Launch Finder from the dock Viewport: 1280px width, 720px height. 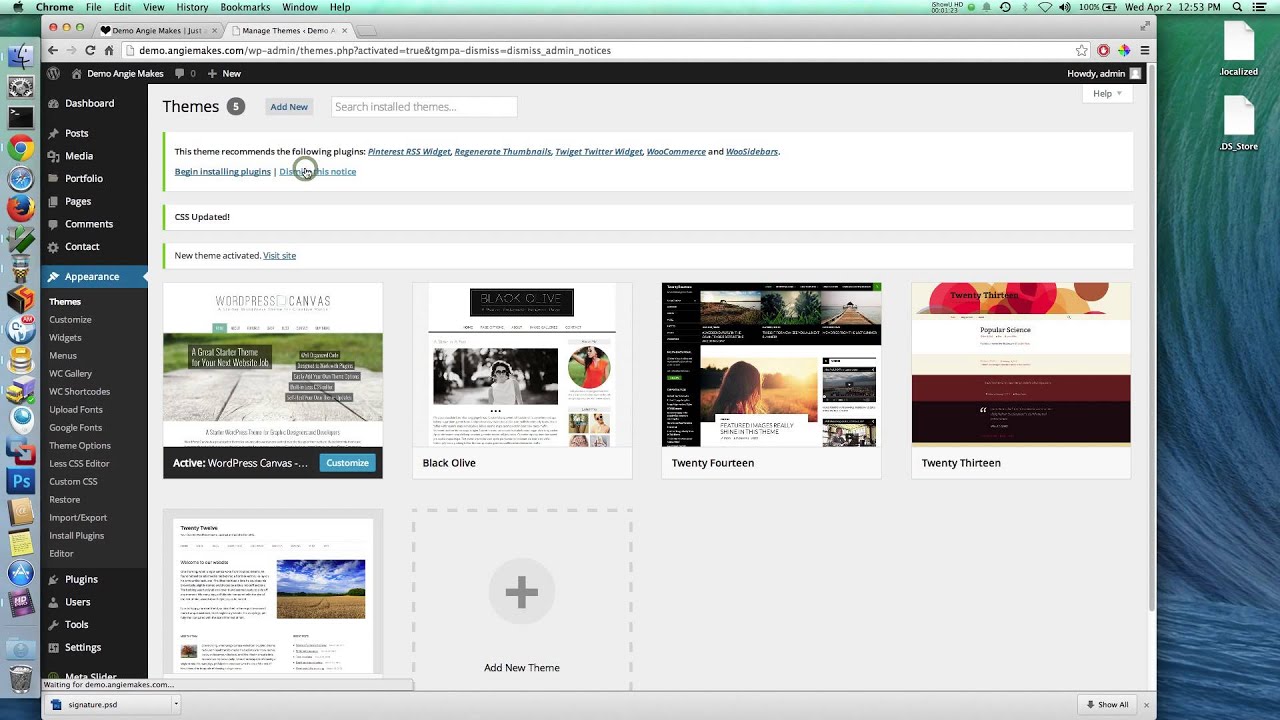click(x=20, y=55)
